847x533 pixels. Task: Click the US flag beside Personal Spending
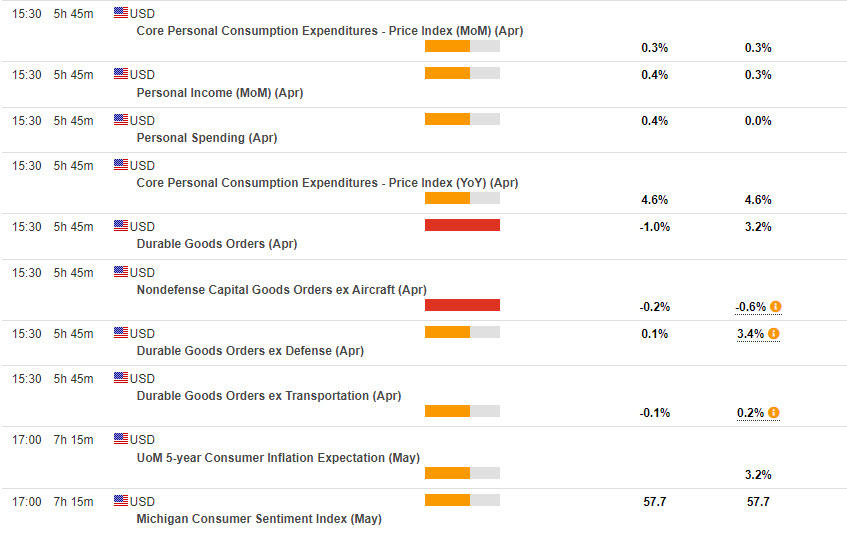[x=121, y=120]
